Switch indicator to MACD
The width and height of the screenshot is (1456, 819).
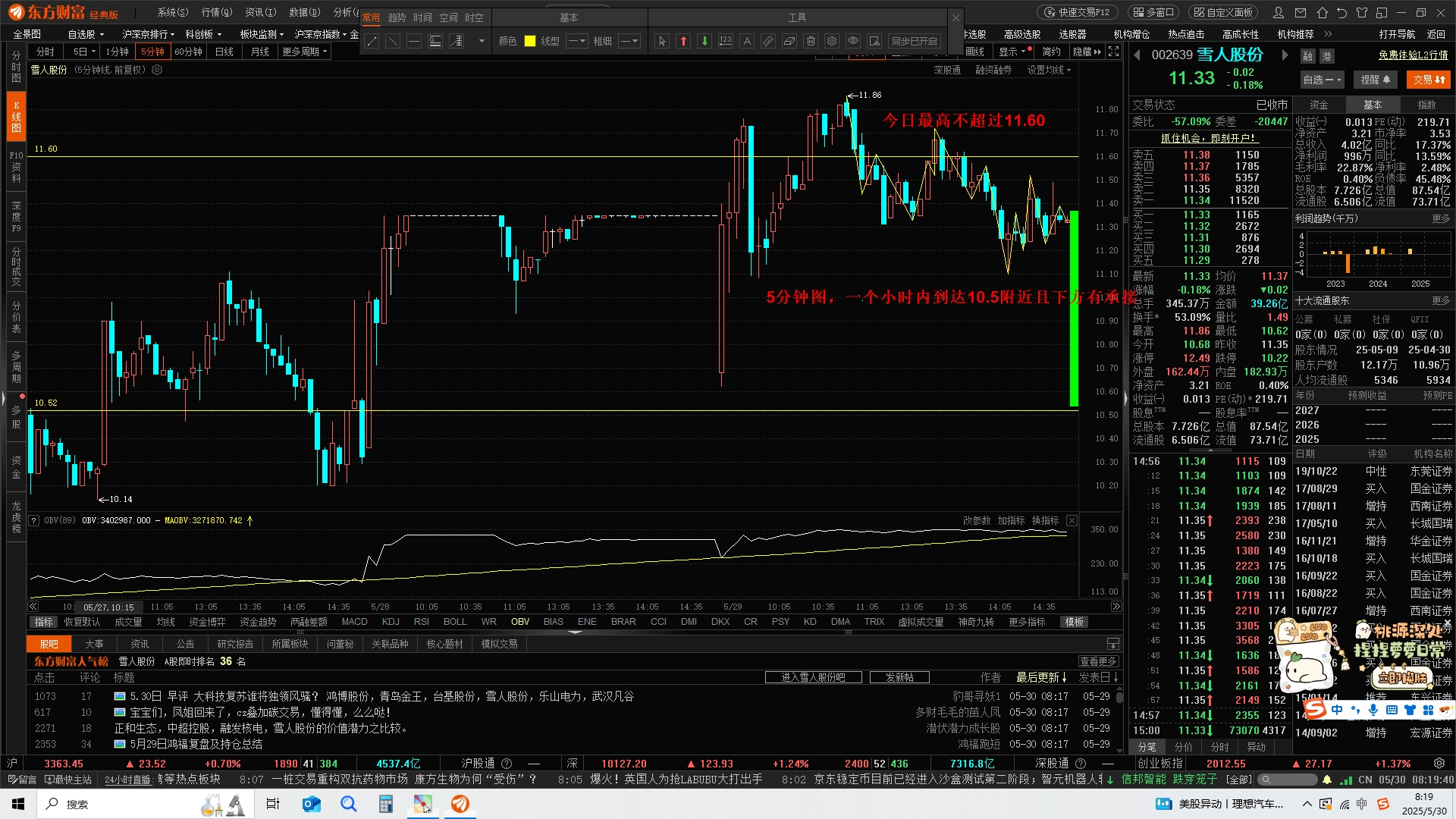tap(354, 622)
